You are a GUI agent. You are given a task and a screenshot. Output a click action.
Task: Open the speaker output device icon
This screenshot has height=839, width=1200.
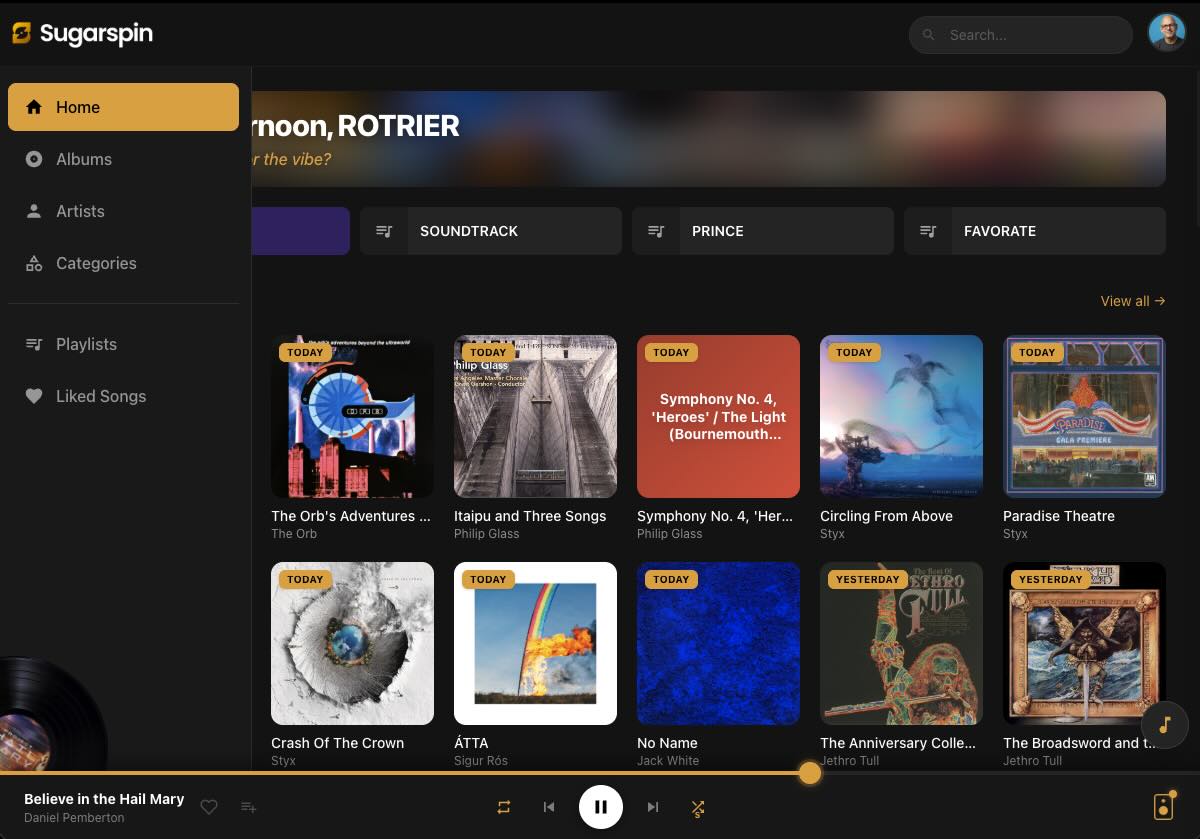click(1163, 806)
